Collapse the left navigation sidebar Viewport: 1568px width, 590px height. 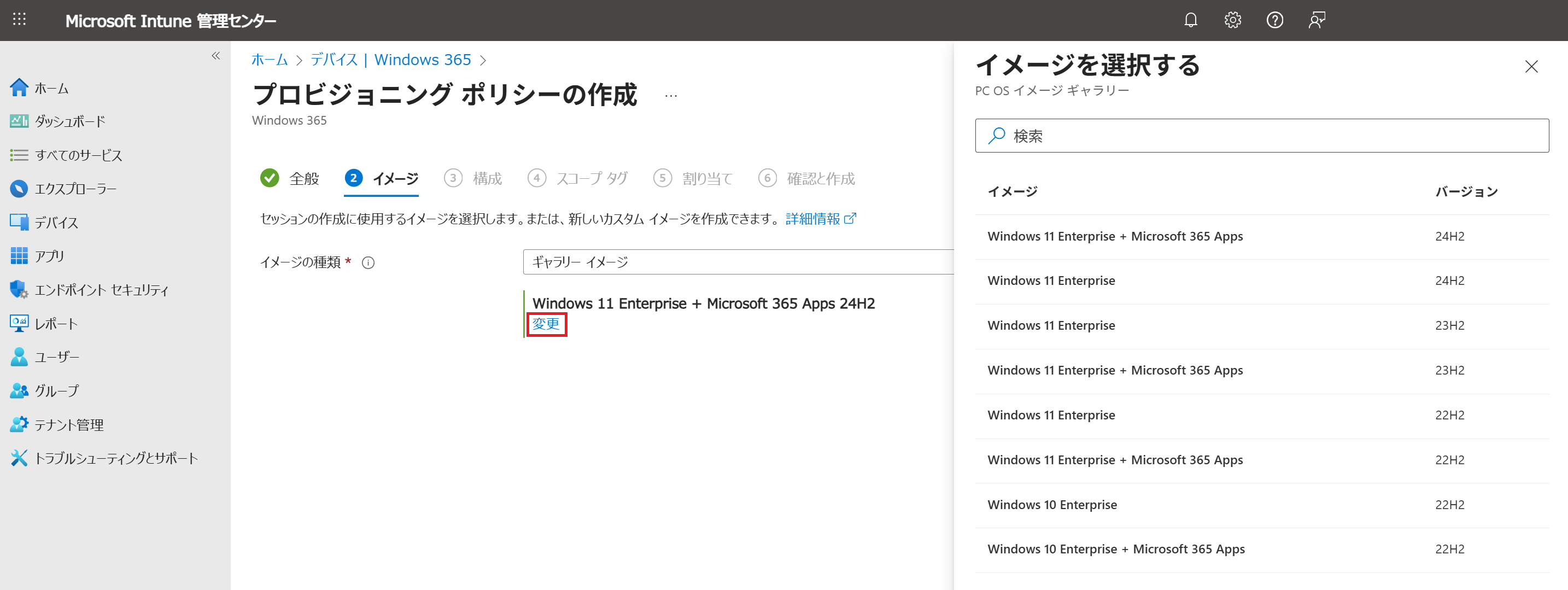[x=215, y=56]
